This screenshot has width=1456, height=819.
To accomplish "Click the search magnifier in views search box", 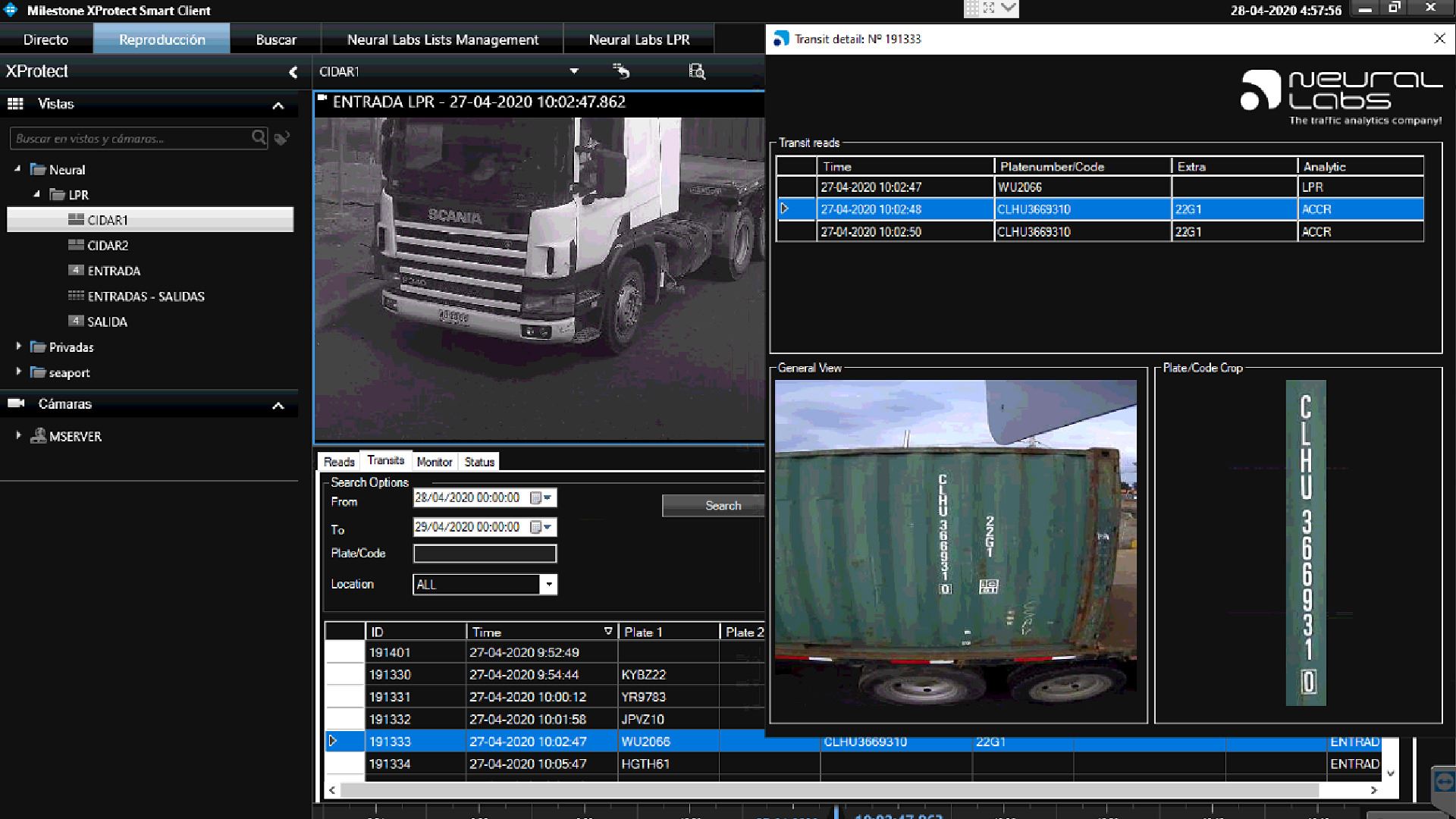I will pyautogui.click(x=259, y=137).
